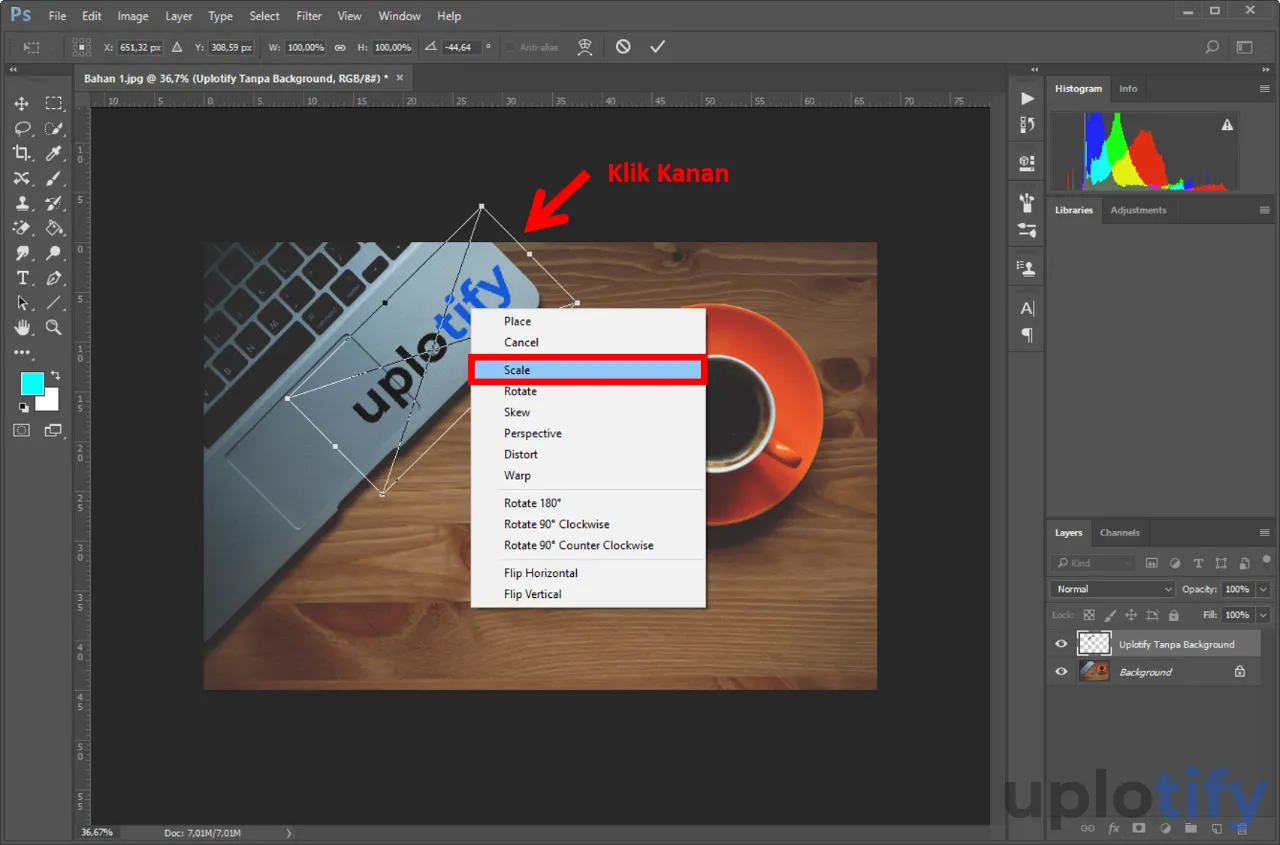
Task: Open the Opacity slider arrow
Action: click(x=1263, y=589)
